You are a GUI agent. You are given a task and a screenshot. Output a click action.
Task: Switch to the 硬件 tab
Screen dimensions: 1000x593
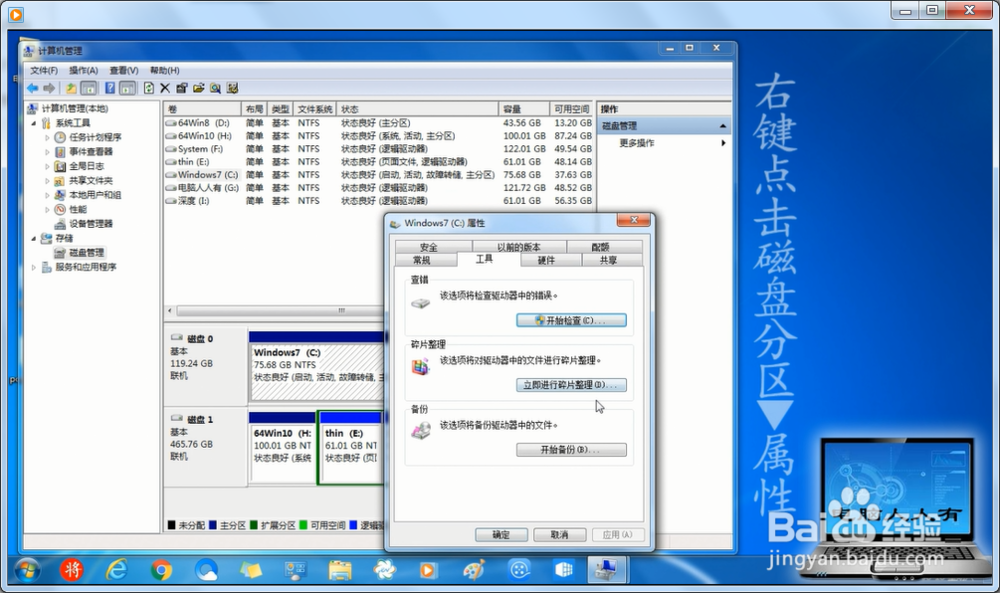pyautogui.click(x=546, y=260)
